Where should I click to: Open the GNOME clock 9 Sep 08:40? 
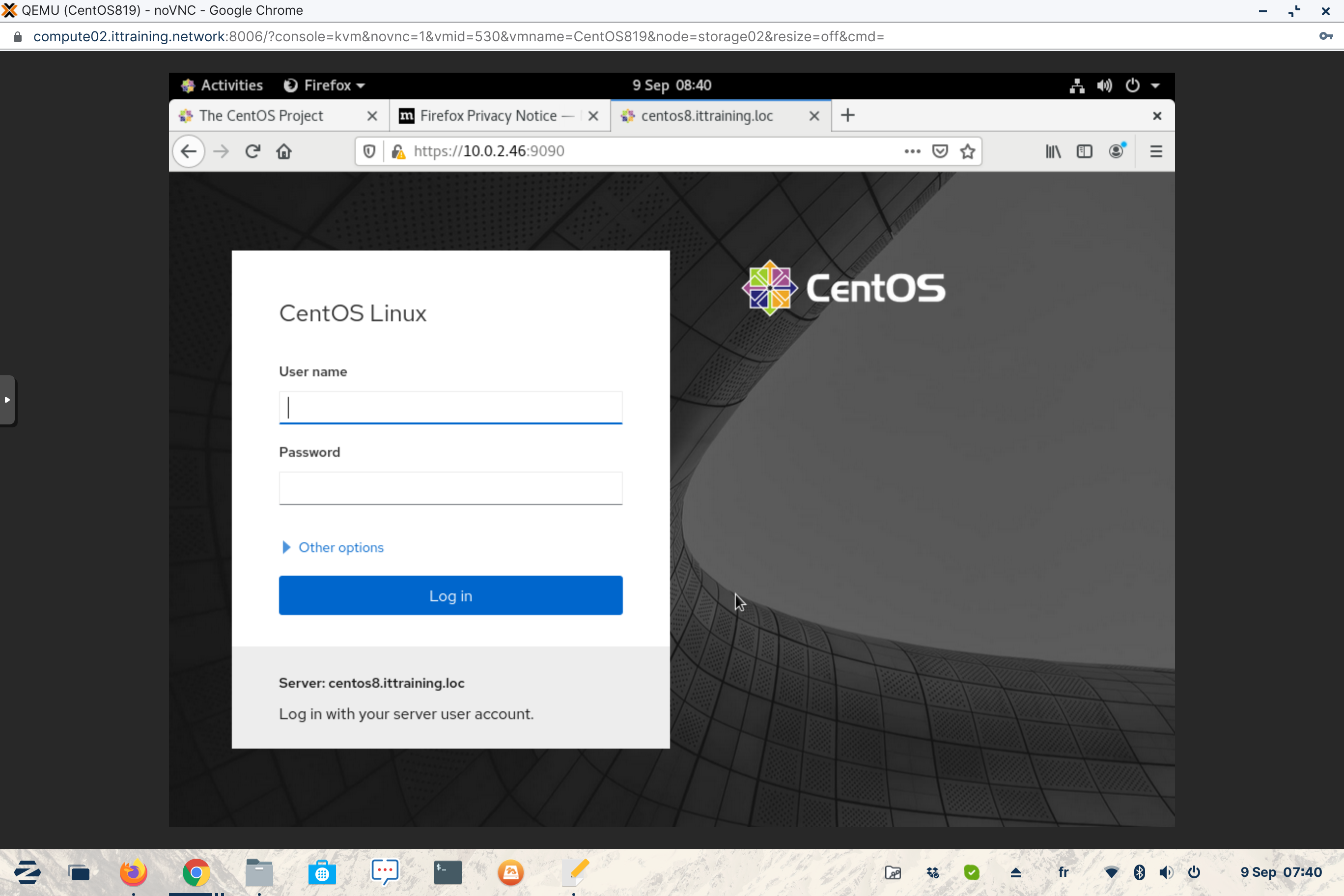tap(672, 85)
